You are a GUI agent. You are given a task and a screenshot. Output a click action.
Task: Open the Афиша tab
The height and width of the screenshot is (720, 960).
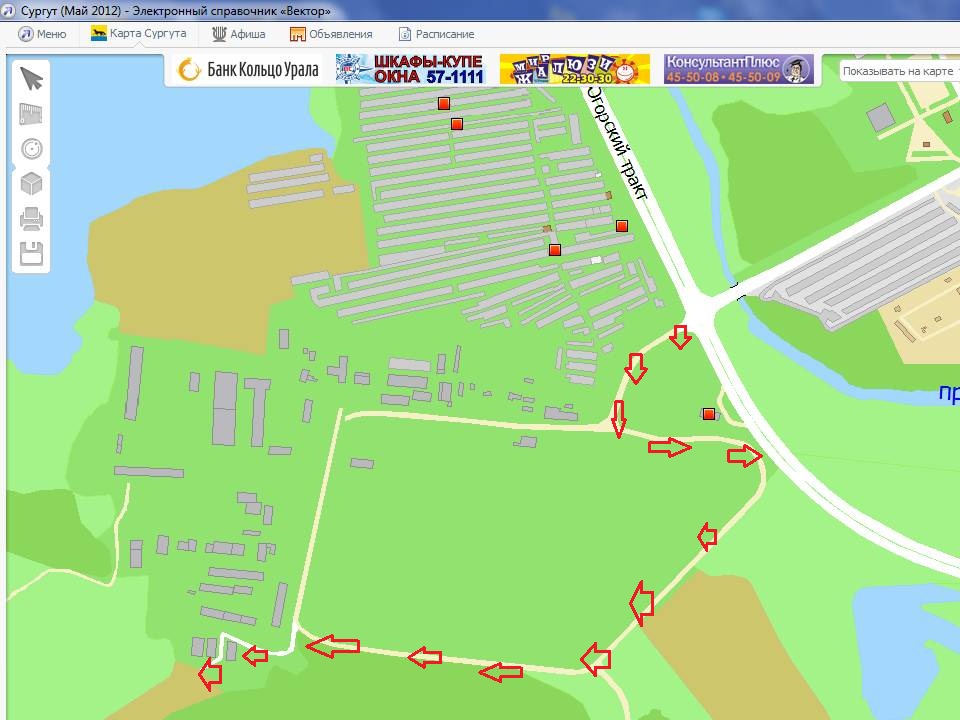pos(239,34)
